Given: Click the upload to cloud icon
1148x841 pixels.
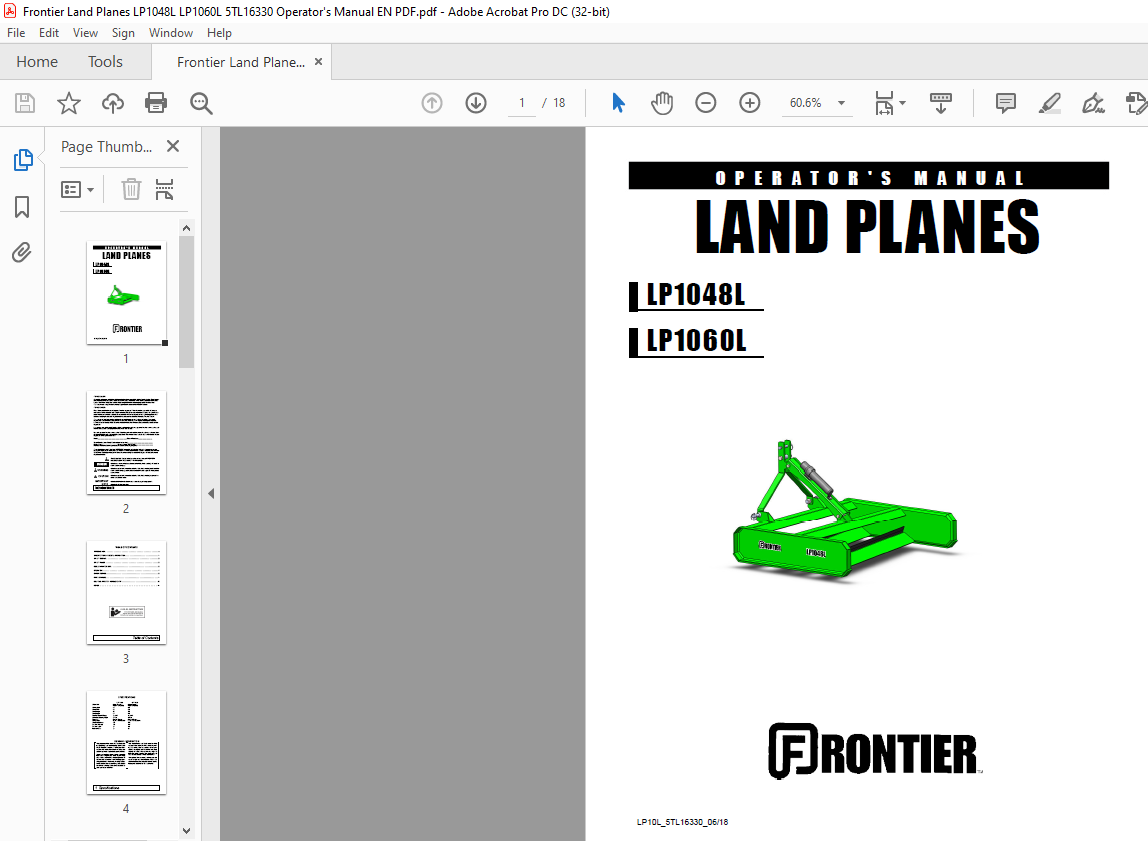Looking at the screenshot, I should (x=113, y=103).
